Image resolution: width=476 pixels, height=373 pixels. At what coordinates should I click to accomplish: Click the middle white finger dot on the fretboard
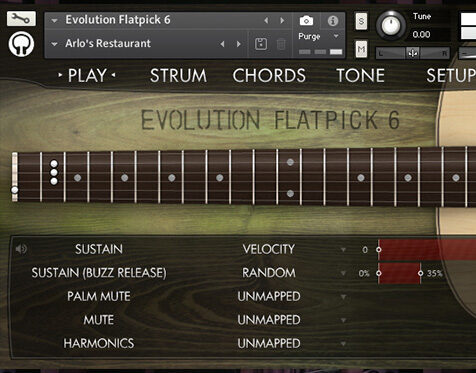(54, 173)
